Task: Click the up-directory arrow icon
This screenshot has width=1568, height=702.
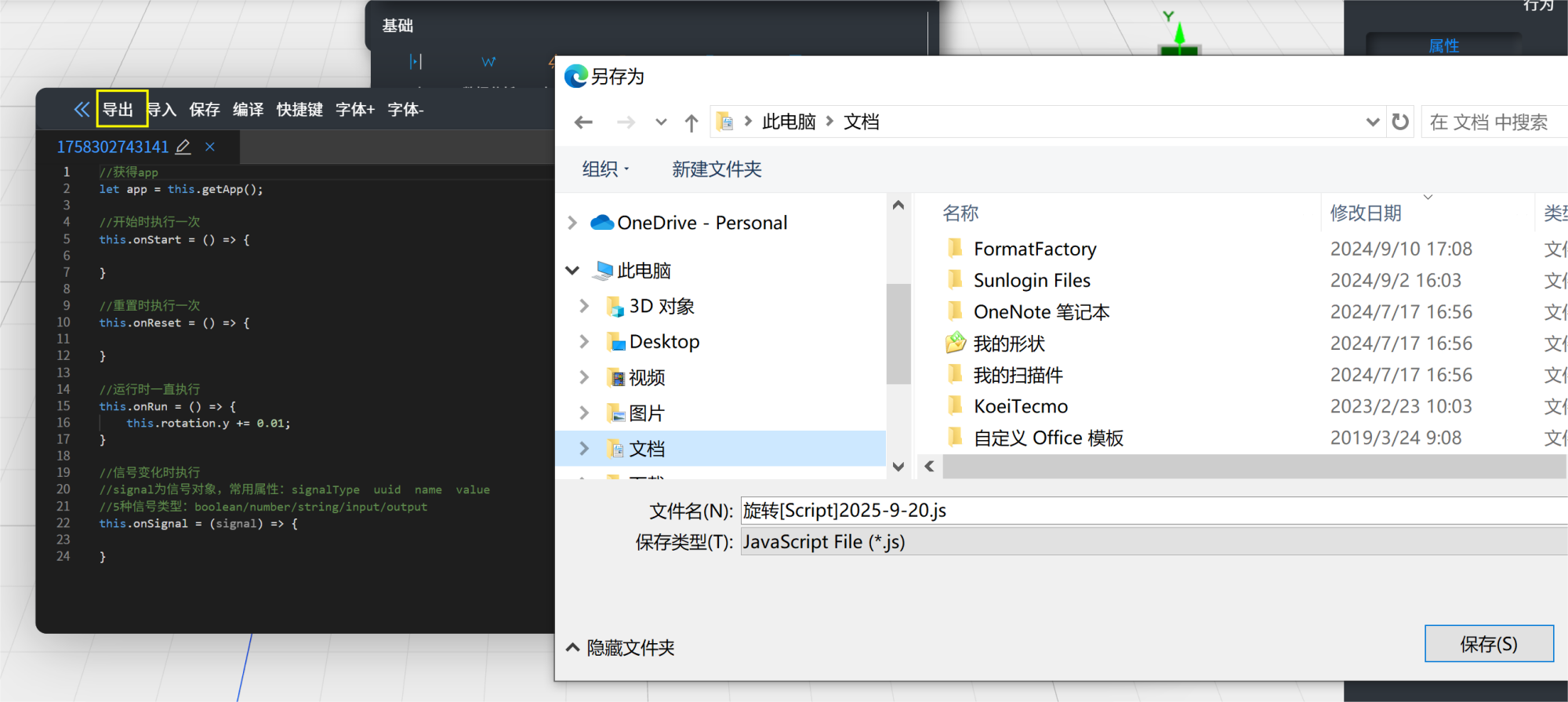Action: tap(691, 122)
